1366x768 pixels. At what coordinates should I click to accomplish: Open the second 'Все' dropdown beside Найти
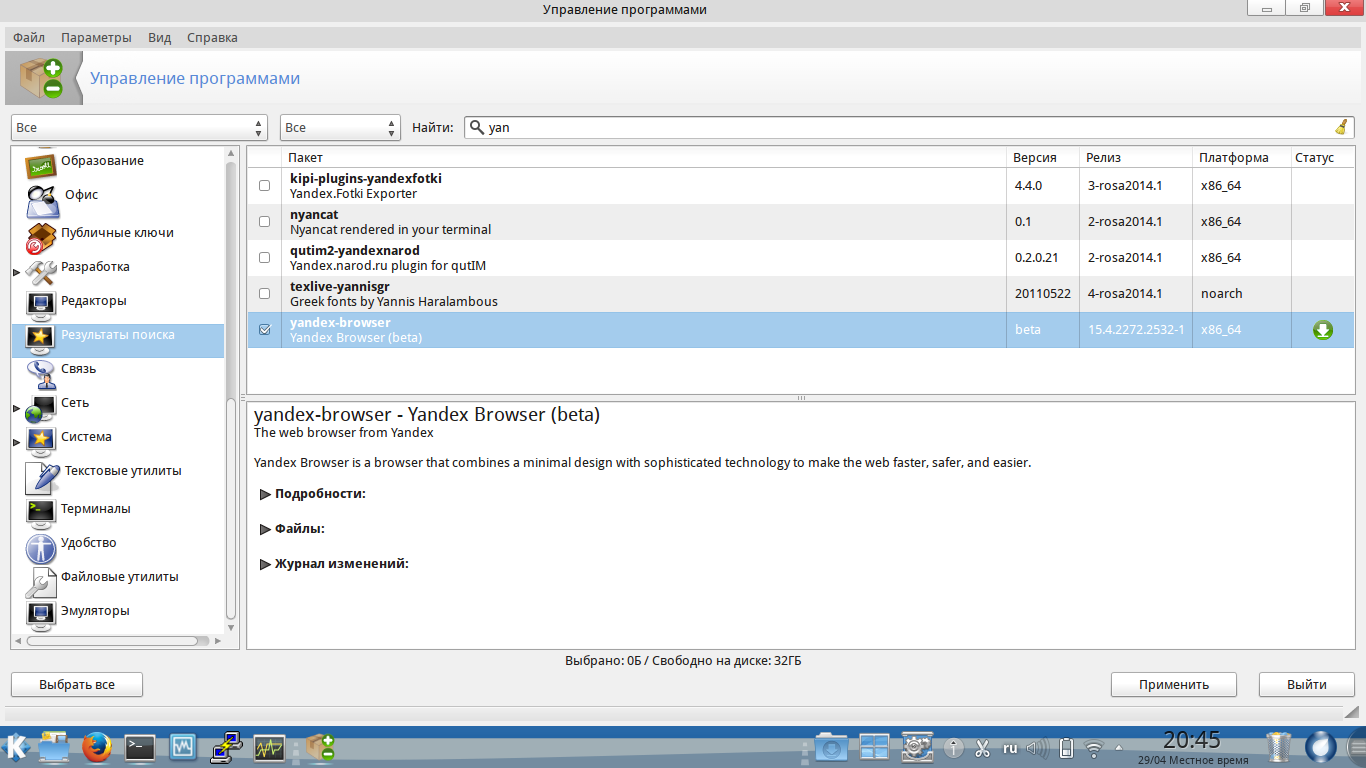(x=340, y=128)
